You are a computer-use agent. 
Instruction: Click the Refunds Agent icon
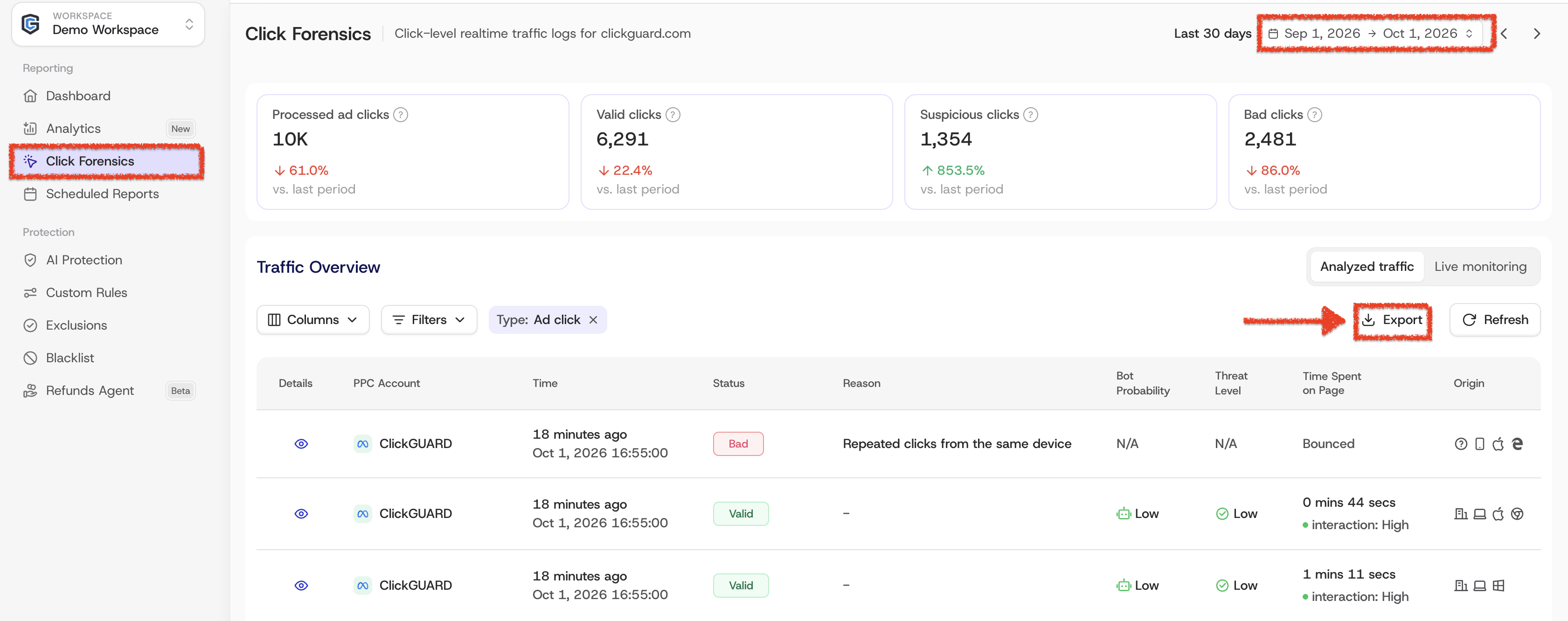point(30,391)
